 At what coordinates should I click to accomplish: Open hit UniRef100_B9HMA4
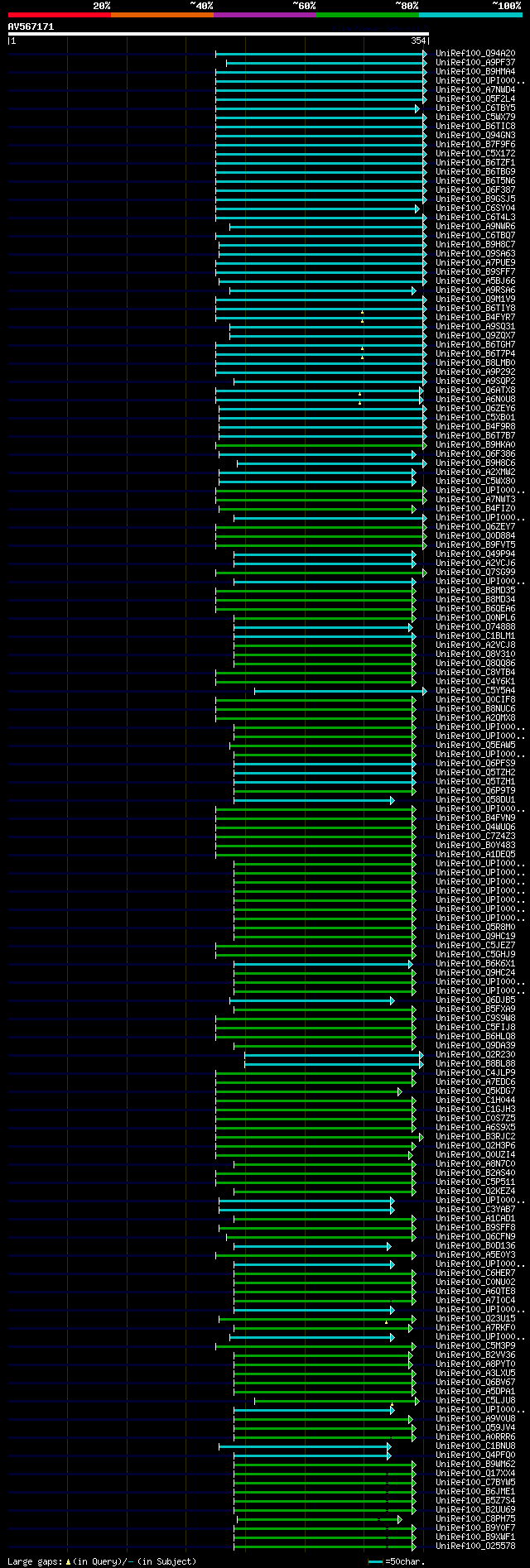(x=475, y=71)
